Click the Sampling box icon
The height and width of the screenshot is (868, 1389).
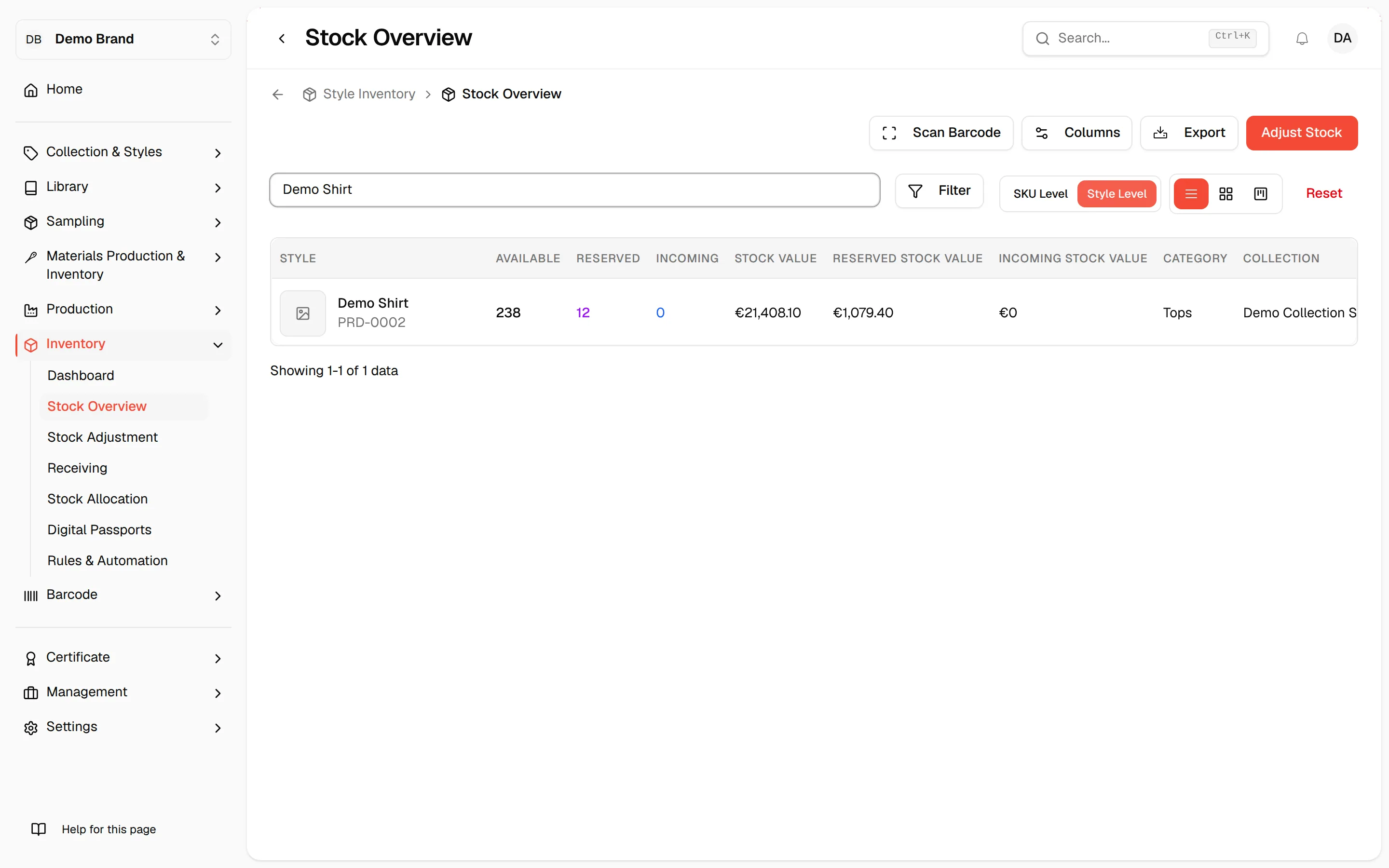coord(31,223)
